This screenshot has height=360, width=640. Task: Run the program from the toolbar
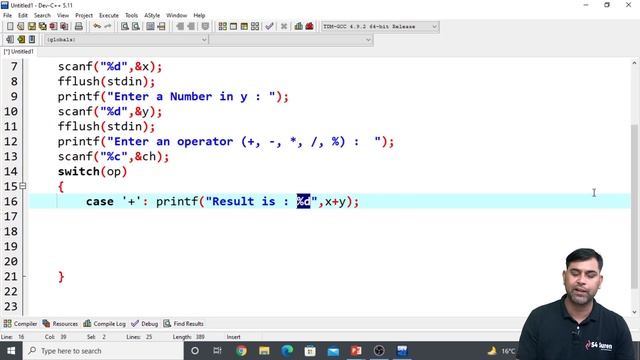pos(233,27)
